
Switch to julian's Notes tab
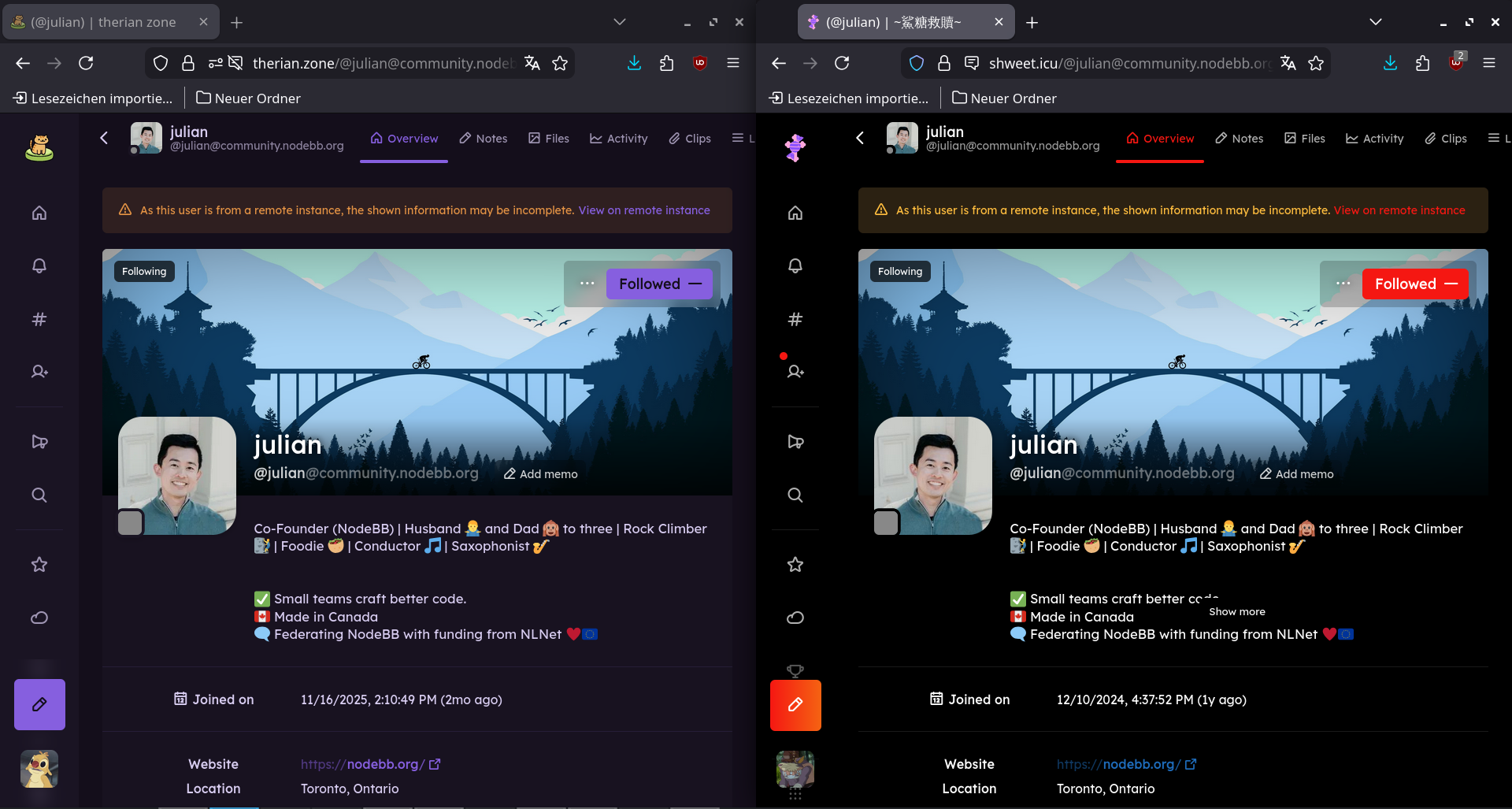pyautogui.click(x=1239, y=138)
